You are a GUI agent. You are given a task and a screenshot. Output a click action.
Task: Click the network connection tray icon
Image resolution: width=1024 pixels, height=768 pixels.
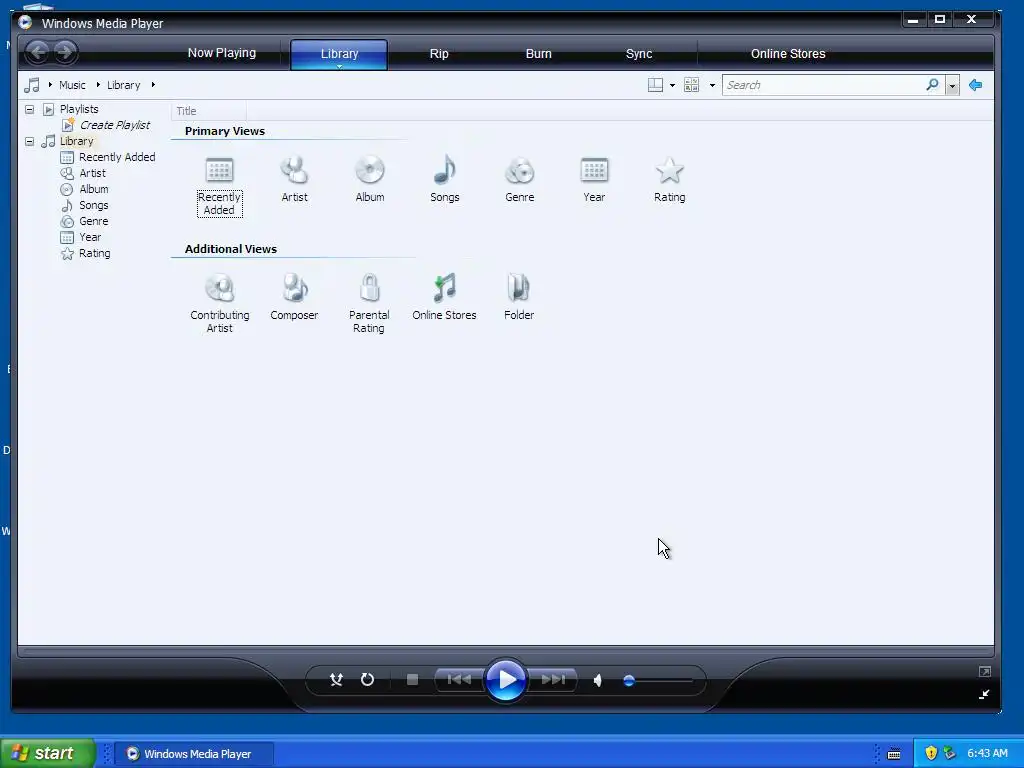coord(950,753)
